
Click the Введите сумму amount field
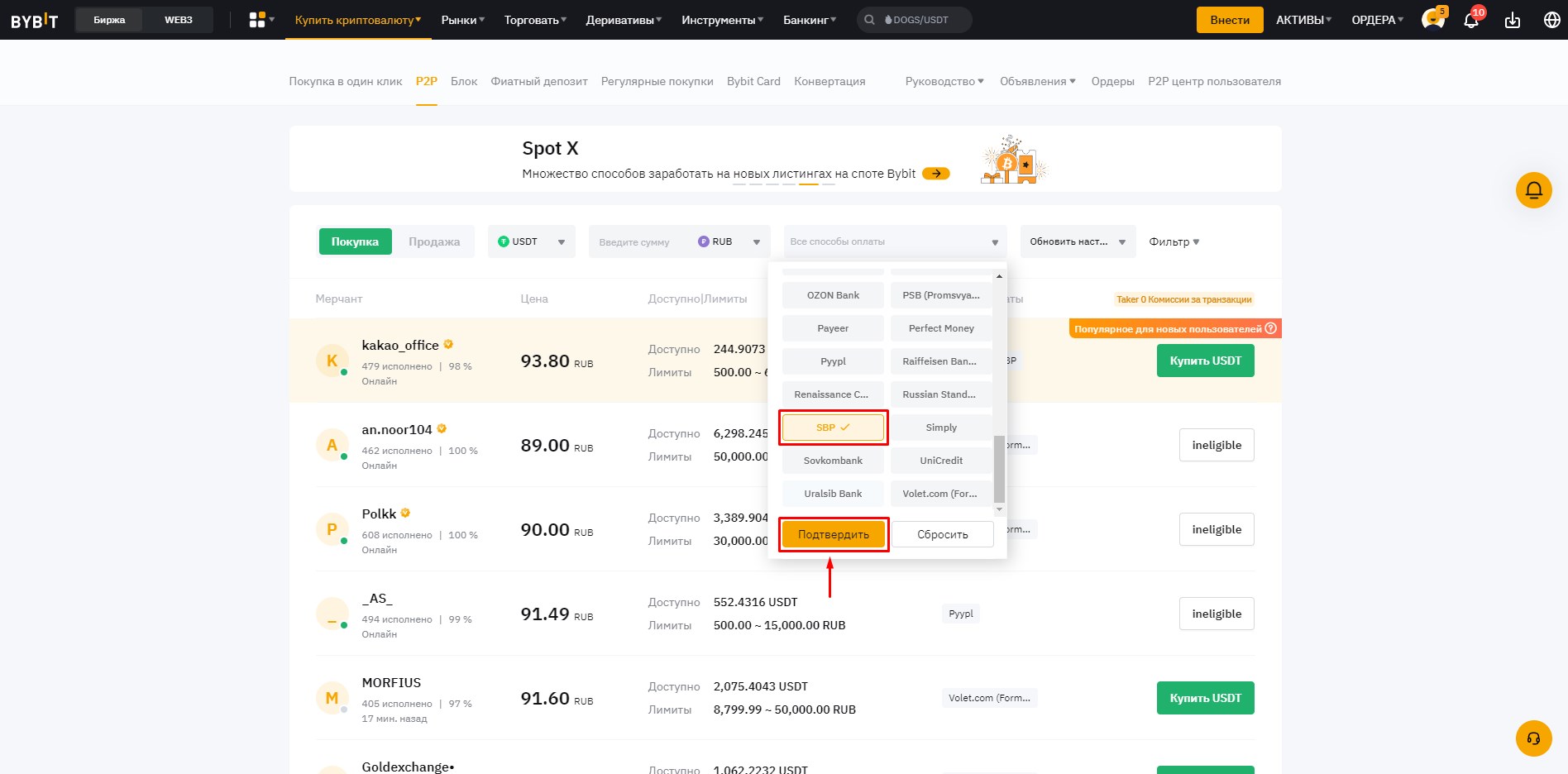pyautogui.click(x=638, y=241)
